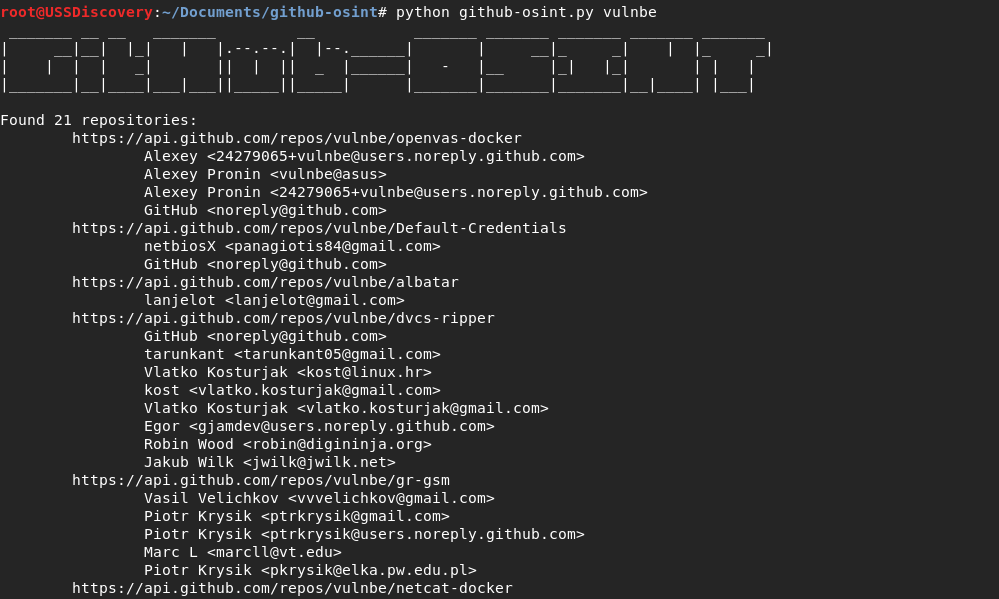Viewport: 999px width, 599px height.
Task: Click the gr-gsm repository URL
Action: point(261,480)
